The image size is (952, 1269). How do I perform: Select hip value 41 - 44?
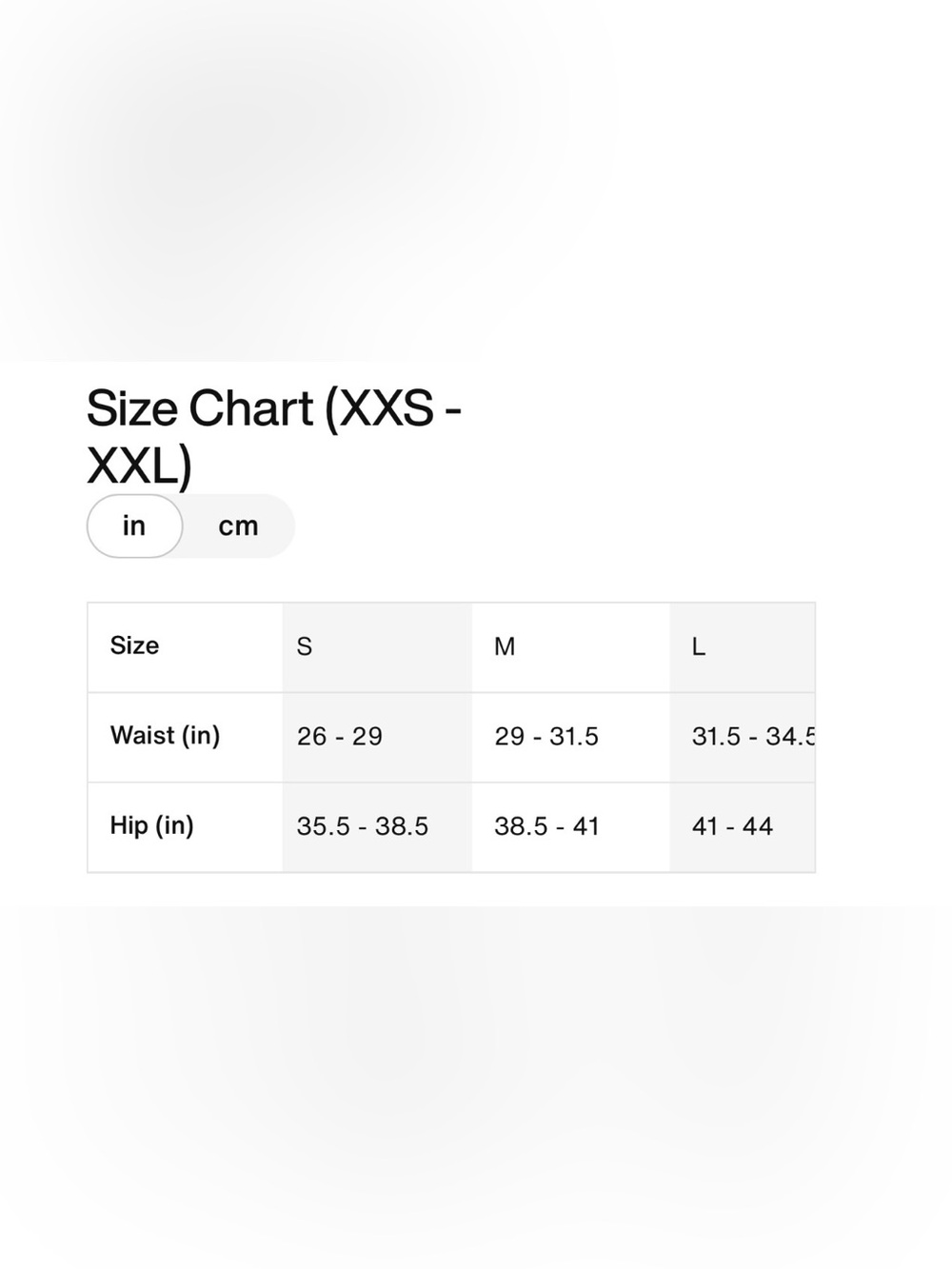click(x=743, y=826)
